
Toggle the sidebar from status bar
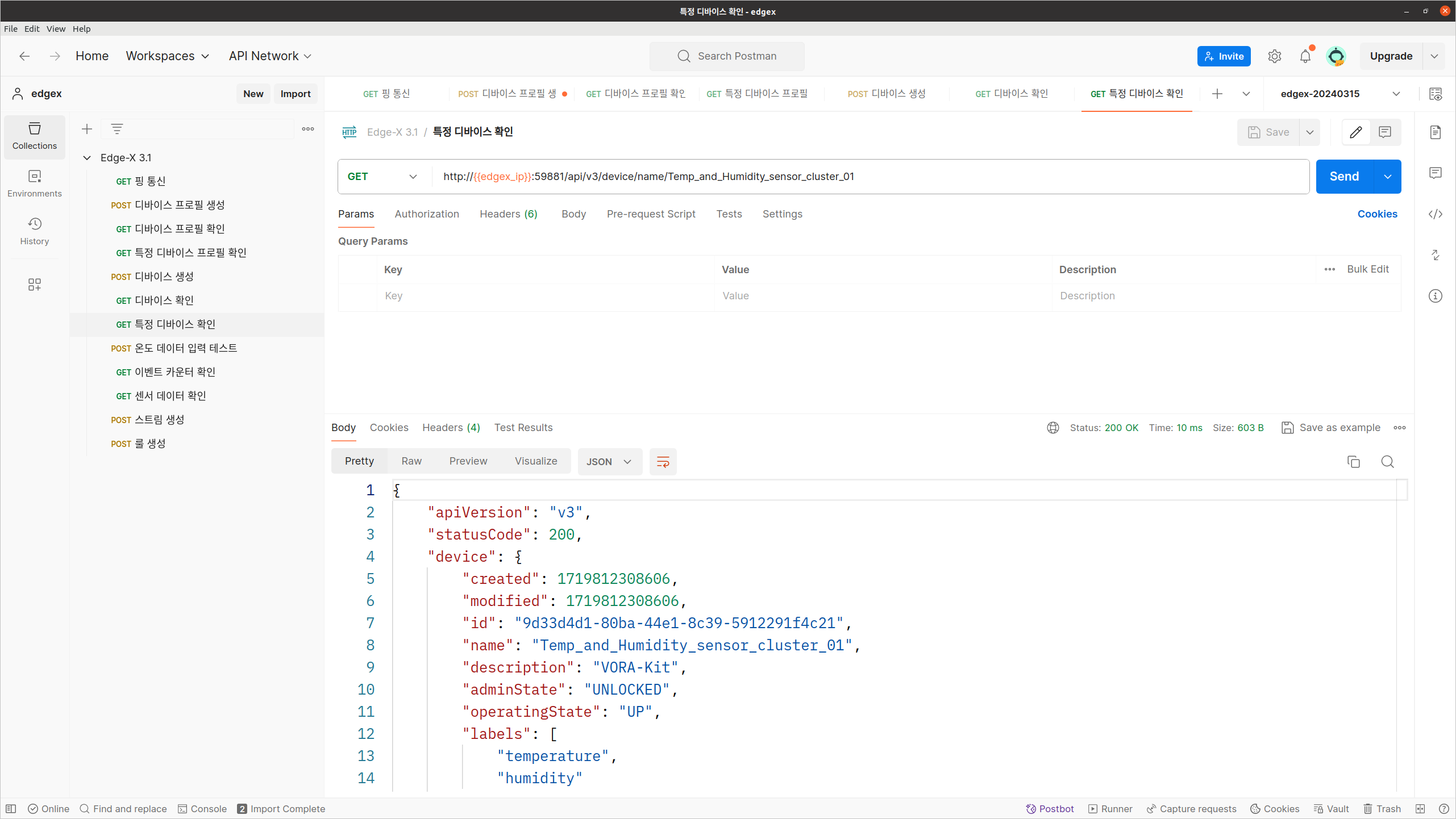[x=11, y=809]
